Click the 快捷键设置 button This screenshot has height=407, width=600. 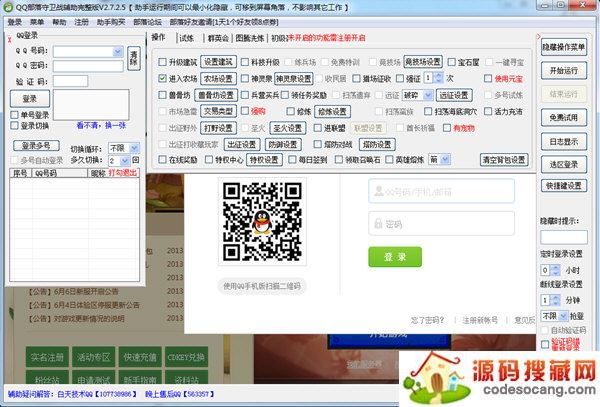564,186
